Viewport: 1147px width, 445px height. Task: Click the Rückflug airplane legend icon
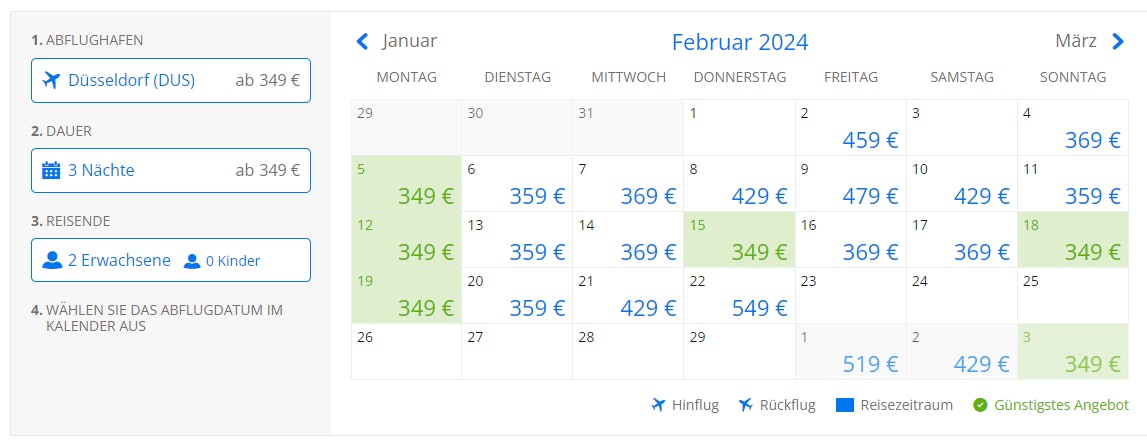click(745, 405)
